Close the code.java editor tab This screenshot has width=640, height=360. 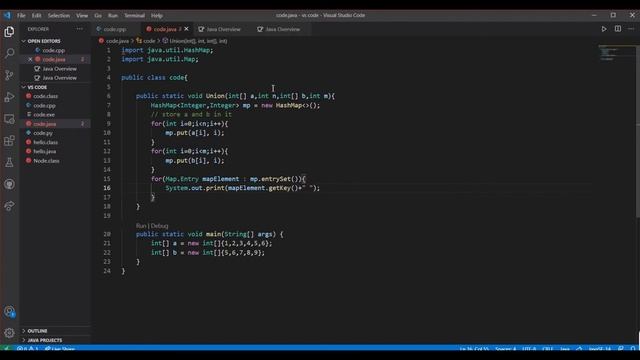point(187,29)
